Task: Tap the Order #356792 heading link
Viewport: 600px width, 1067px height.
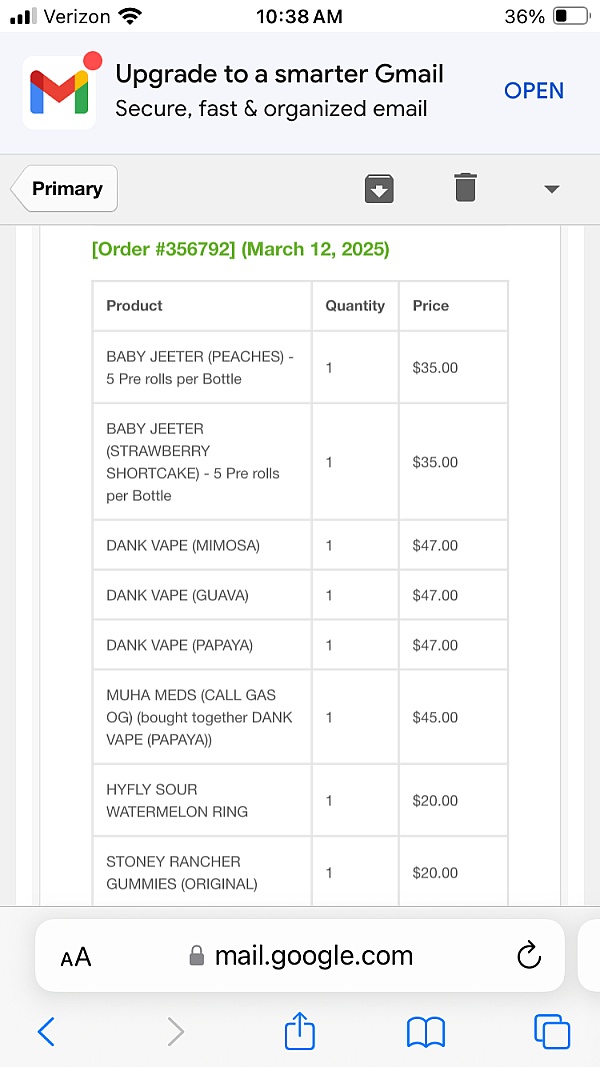Action: (x=240, y=249)
